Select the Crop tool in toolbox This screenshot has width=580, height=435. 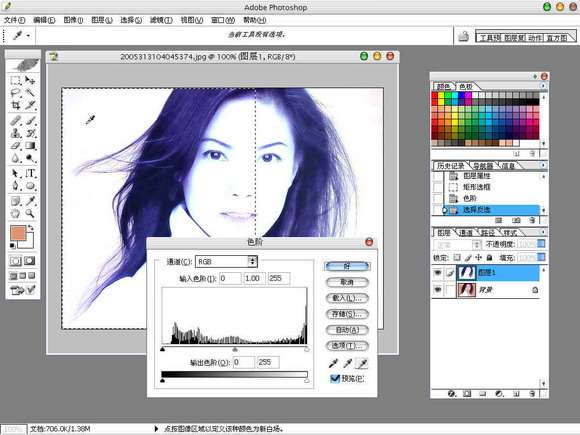point(16,105)
